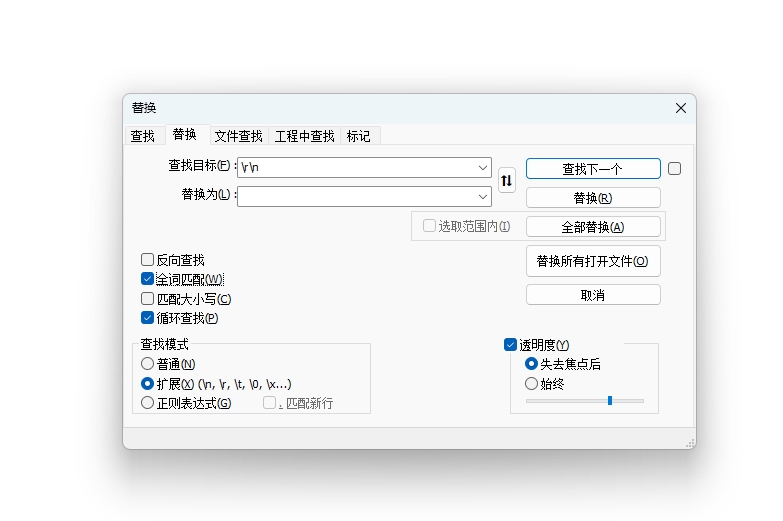Close the 替换 dialog window
The image size is (783, 521).
tap(680, 108)
